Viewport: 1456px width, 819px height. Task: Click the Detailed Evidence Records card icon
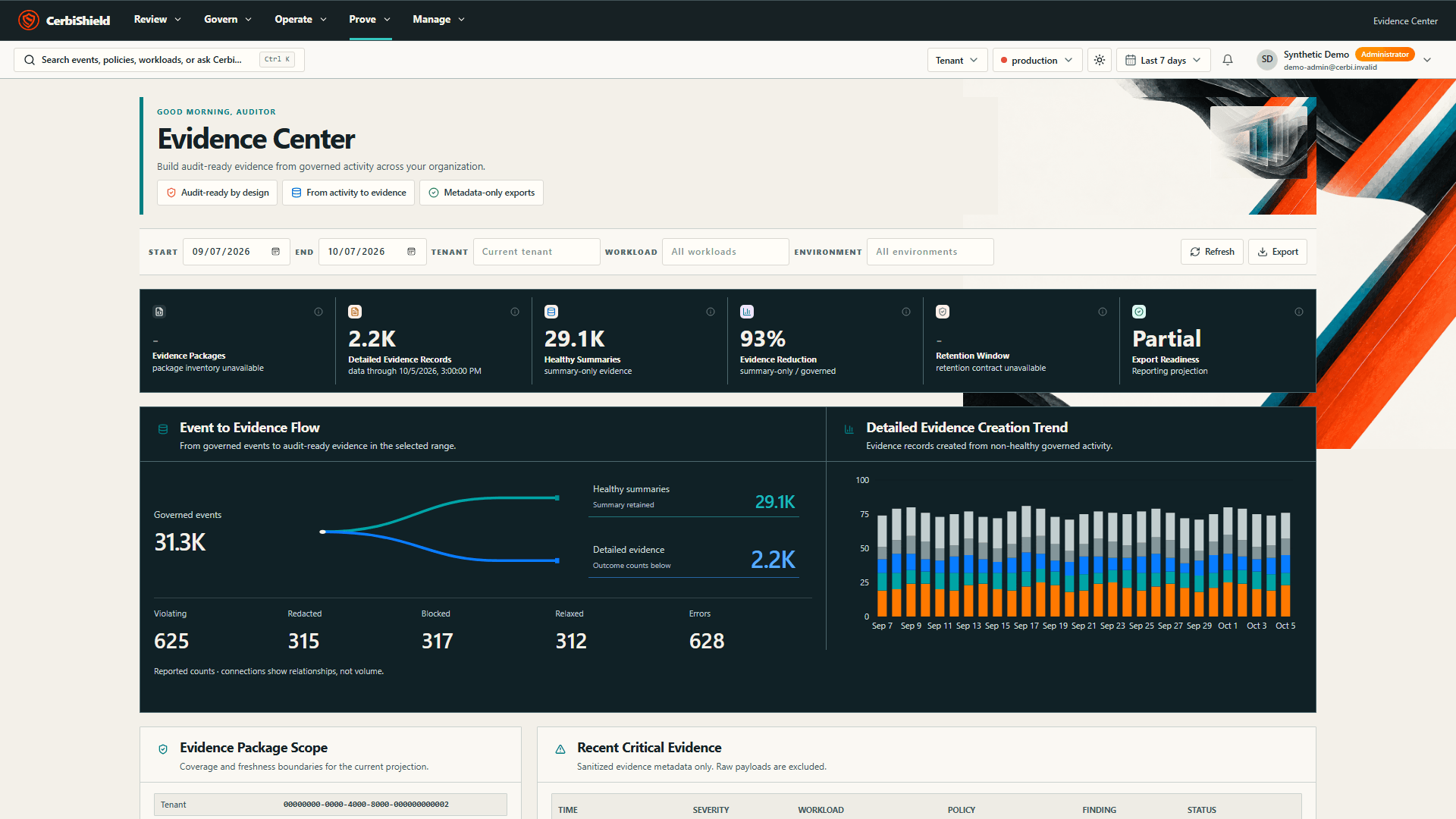[355, 312]
